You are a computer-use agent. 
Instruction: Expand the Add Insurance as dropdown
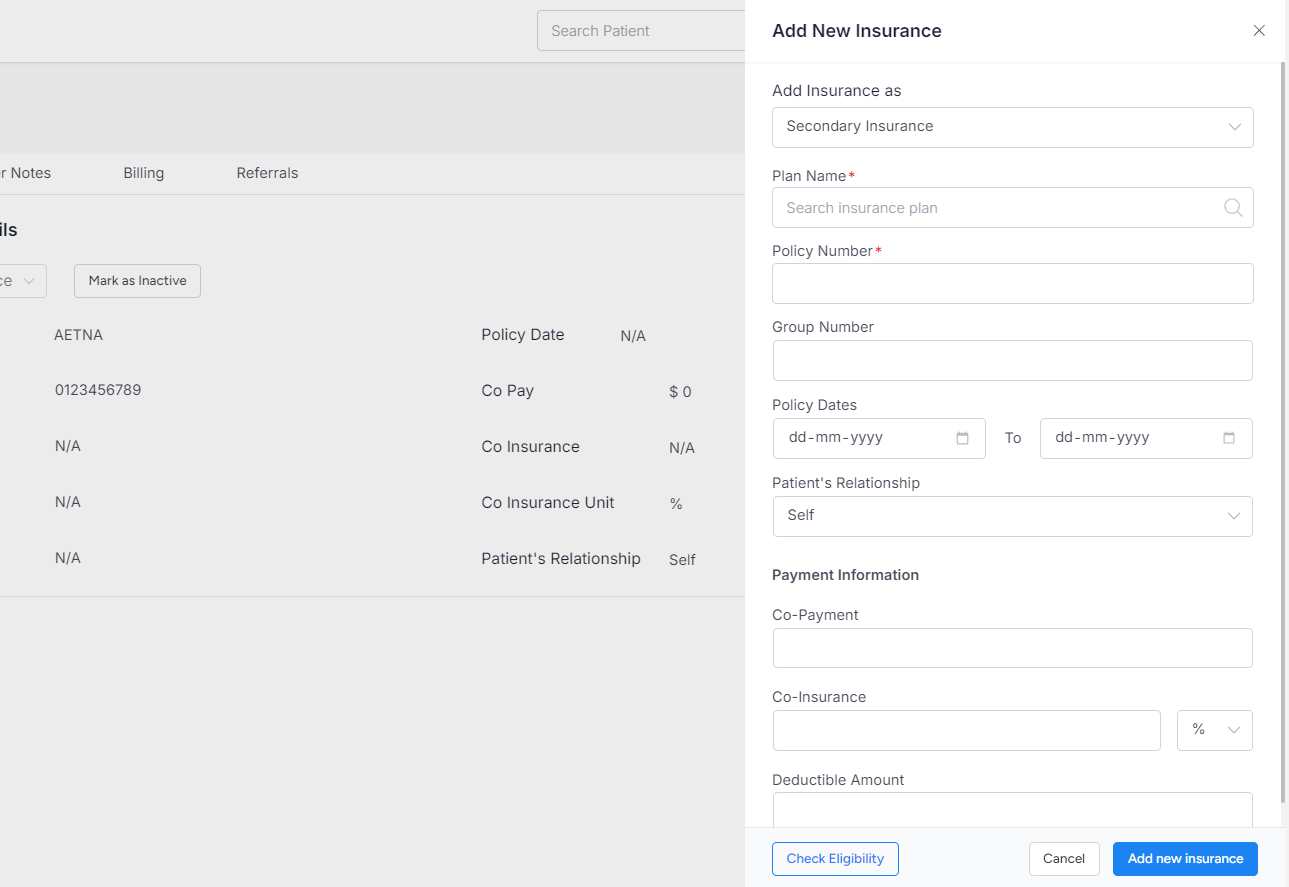pos(1012,127)
